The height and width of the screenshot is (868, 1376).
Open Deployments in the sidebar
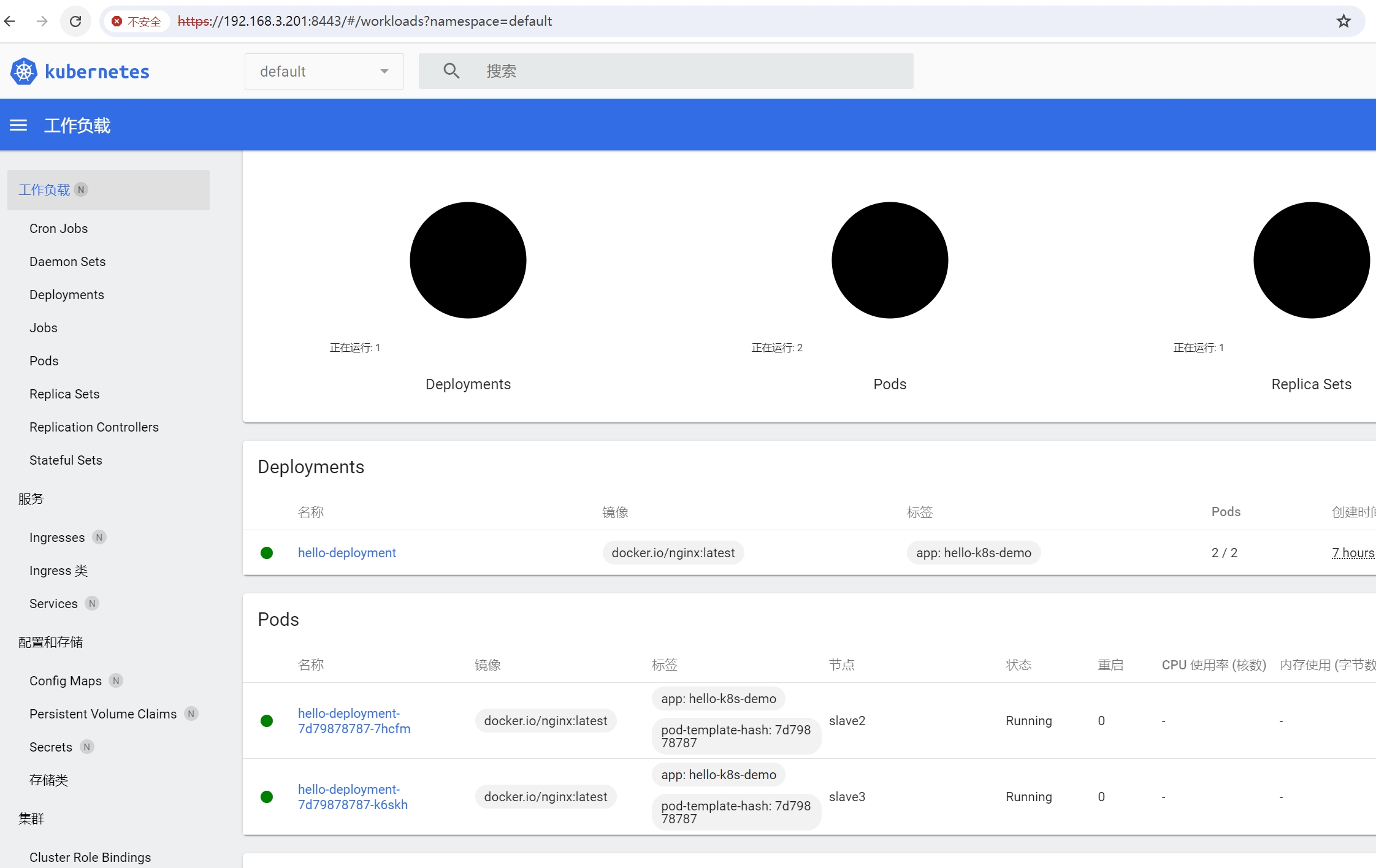point(67,295)
